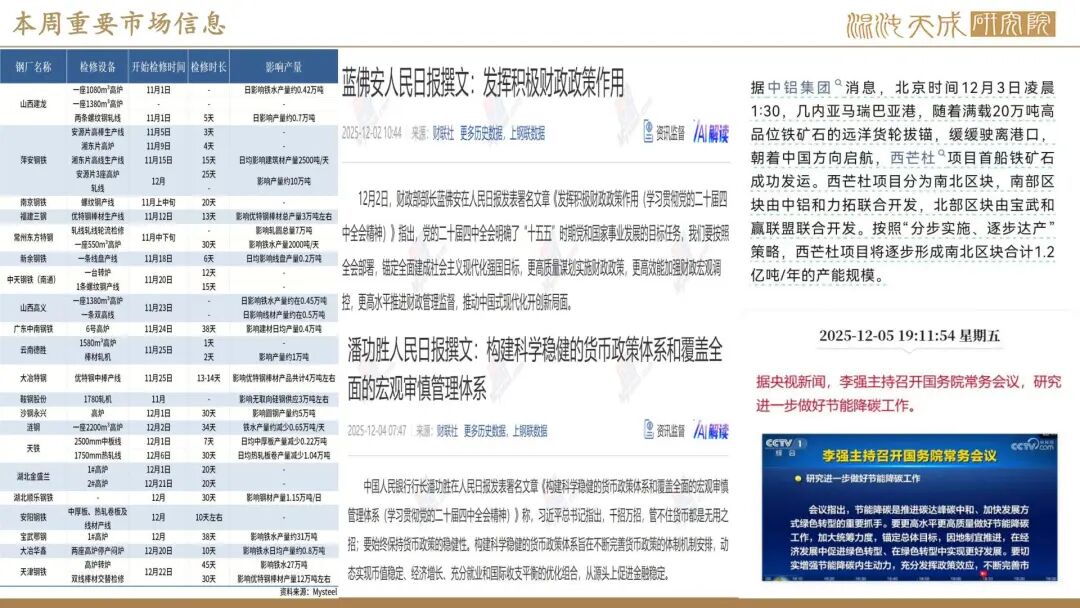
Task: Click the 开始检修时间 column header
Action: tap(158, 67)
